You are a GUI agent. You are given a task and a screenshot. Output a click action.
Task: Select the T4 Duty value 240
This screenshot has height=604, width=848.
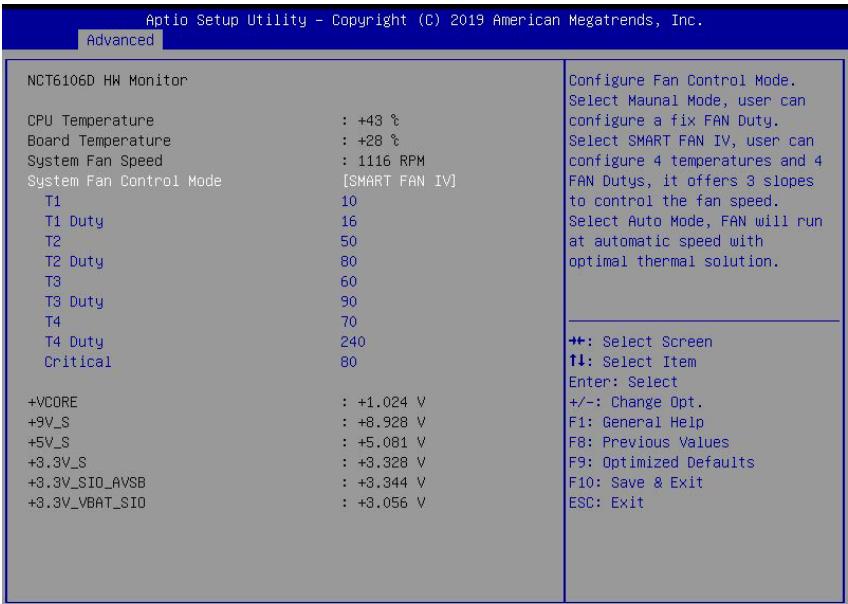point(353,342)
